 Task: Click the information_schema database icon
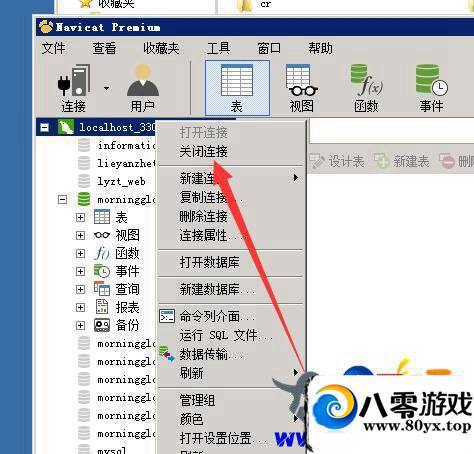84,145
